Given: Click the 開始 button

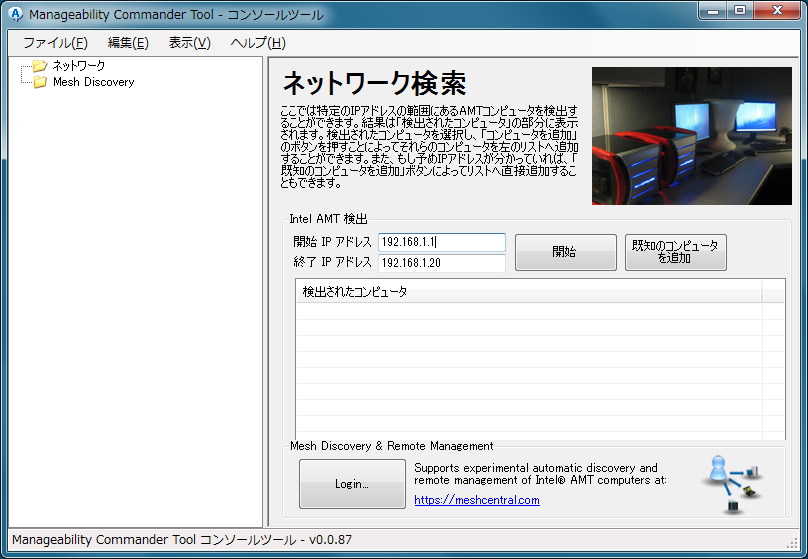Looking at the screenshot, I should tap(565, 252).
